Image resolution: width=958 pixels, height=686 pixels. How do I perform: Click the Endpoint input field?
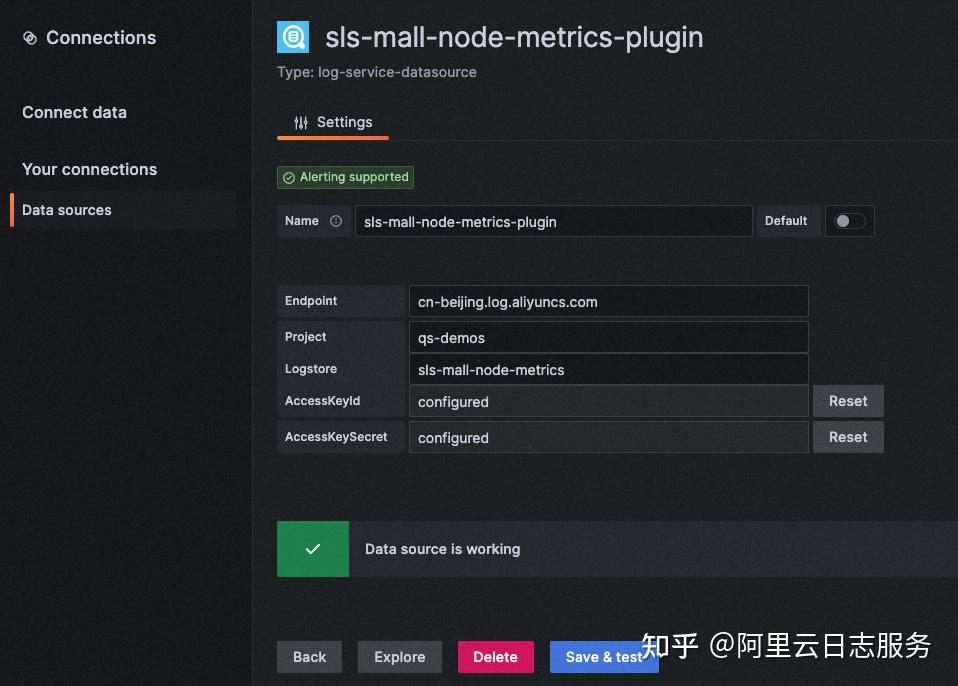[x=608, y=301]
